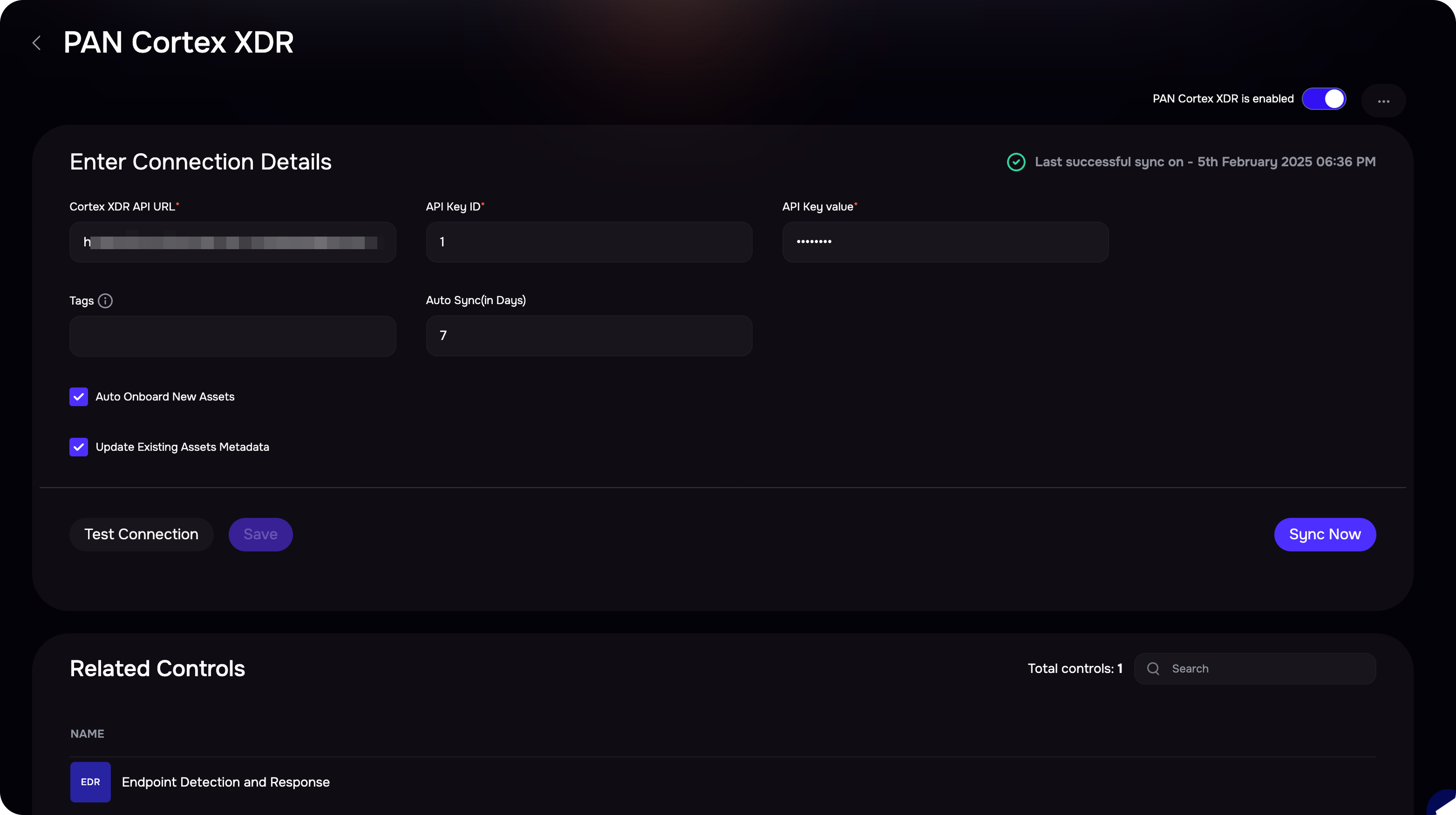Click the Auto Sync(in Days) field
This screenshot has width=1456, height=815.
pos(589,336)
